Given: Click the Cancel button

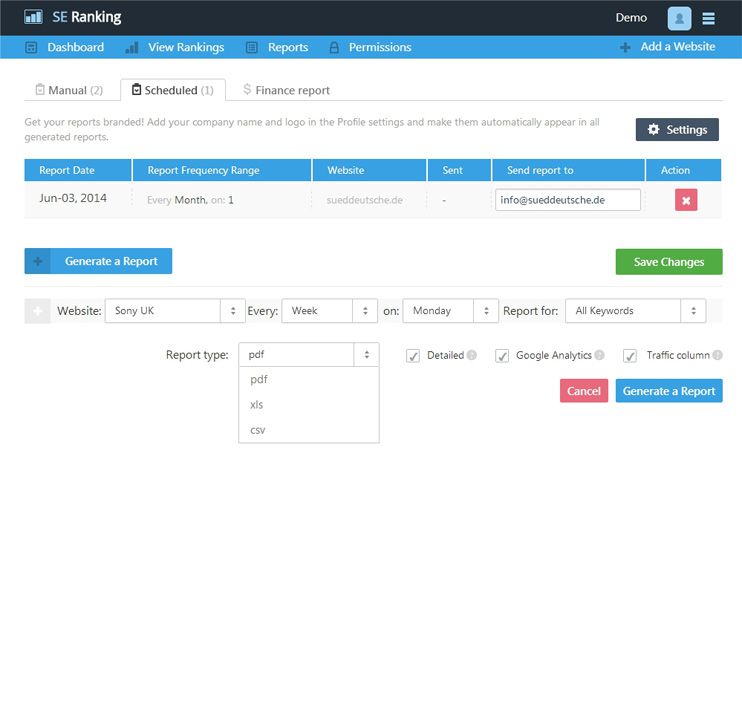Looking at the screenshot, I should 583,391.
